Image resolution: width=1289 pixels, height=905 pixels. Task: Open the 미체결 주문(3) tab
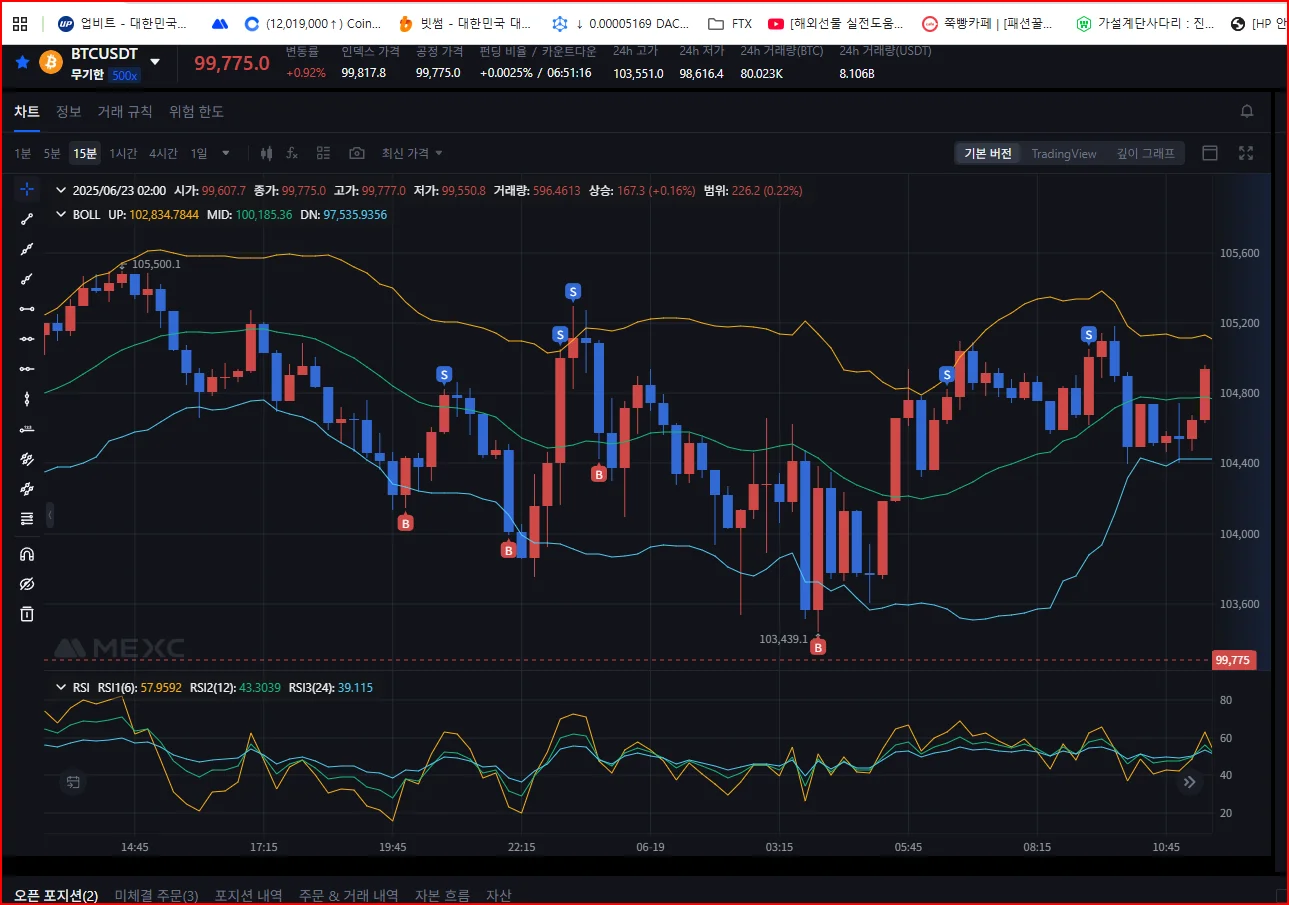tap(156, 895)
